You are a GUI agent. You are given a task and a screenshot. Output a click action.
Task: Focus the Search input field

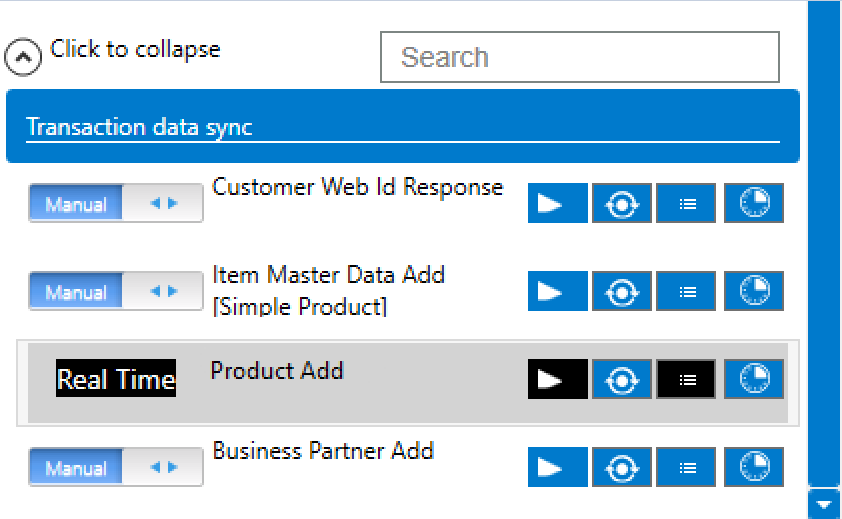[x=579, y=57]
